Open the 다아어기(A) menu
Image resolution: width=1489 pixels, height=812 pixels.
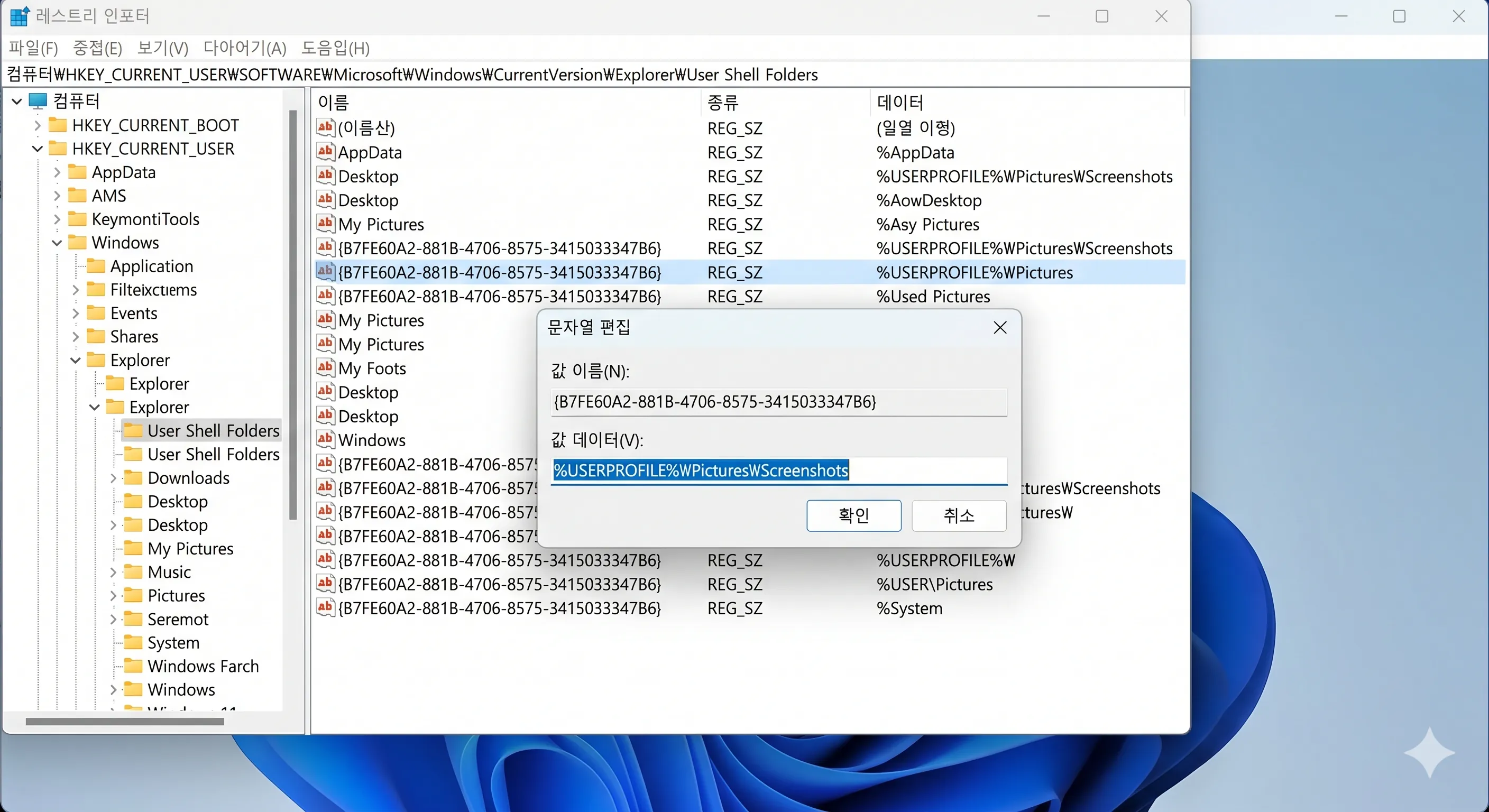point(244,48)
